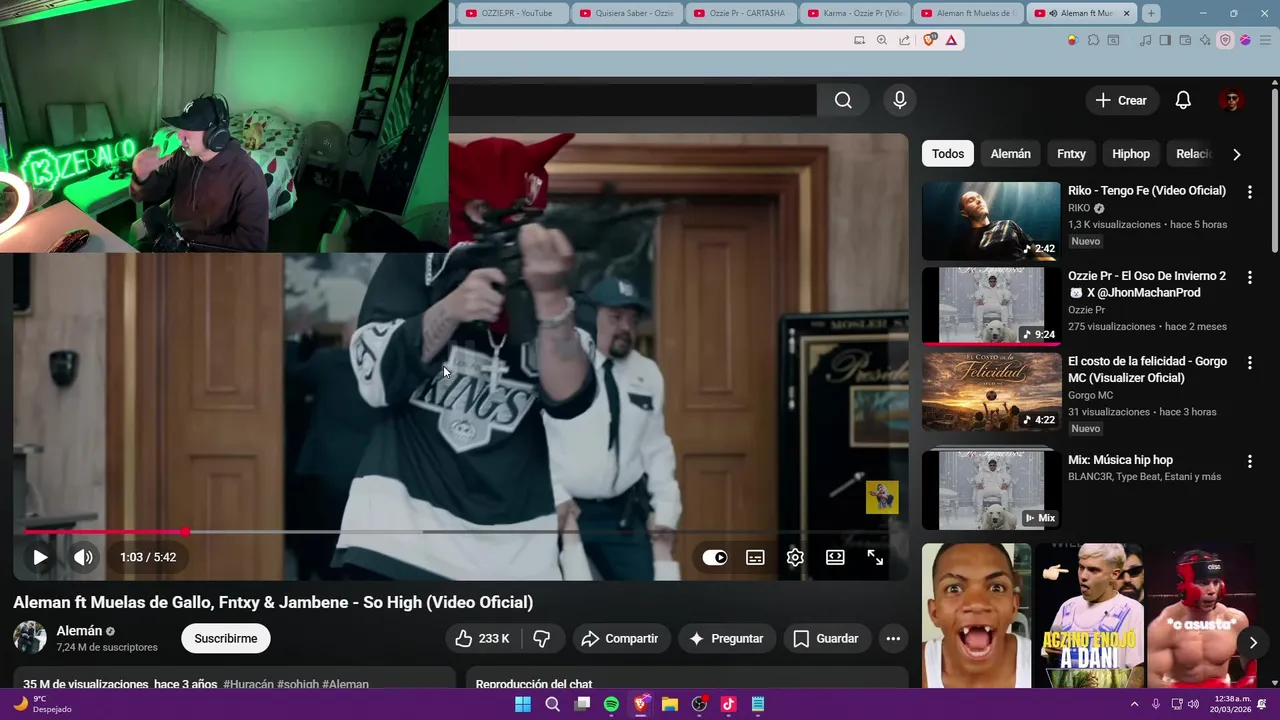Open the browser extensions puzzle icon
The width and height of the screenshot is (1280, 720).
coord(1093,40)
